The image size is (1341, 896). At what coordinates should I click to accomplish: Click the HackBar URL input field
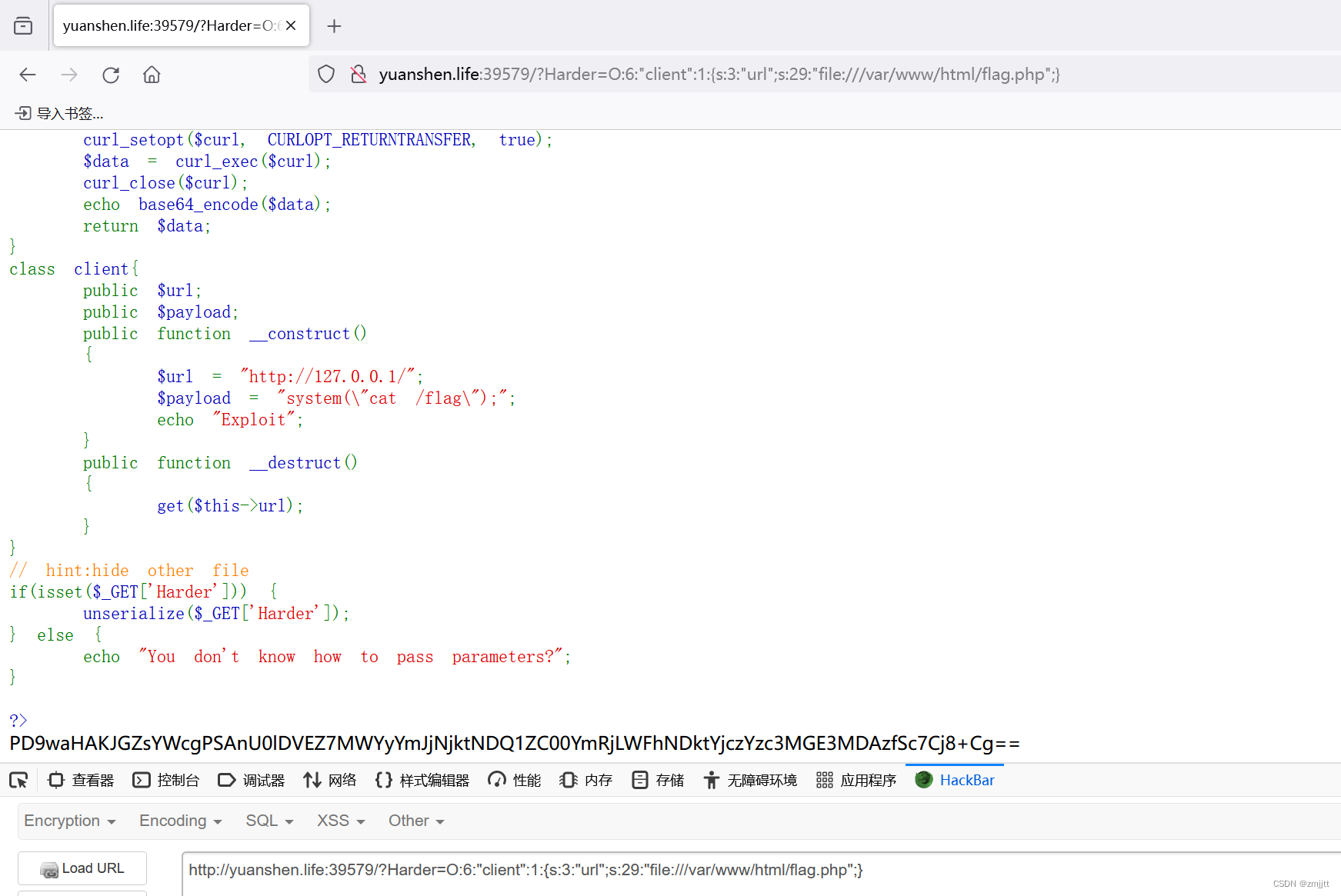pyautogui.click(x=539, y=870)
